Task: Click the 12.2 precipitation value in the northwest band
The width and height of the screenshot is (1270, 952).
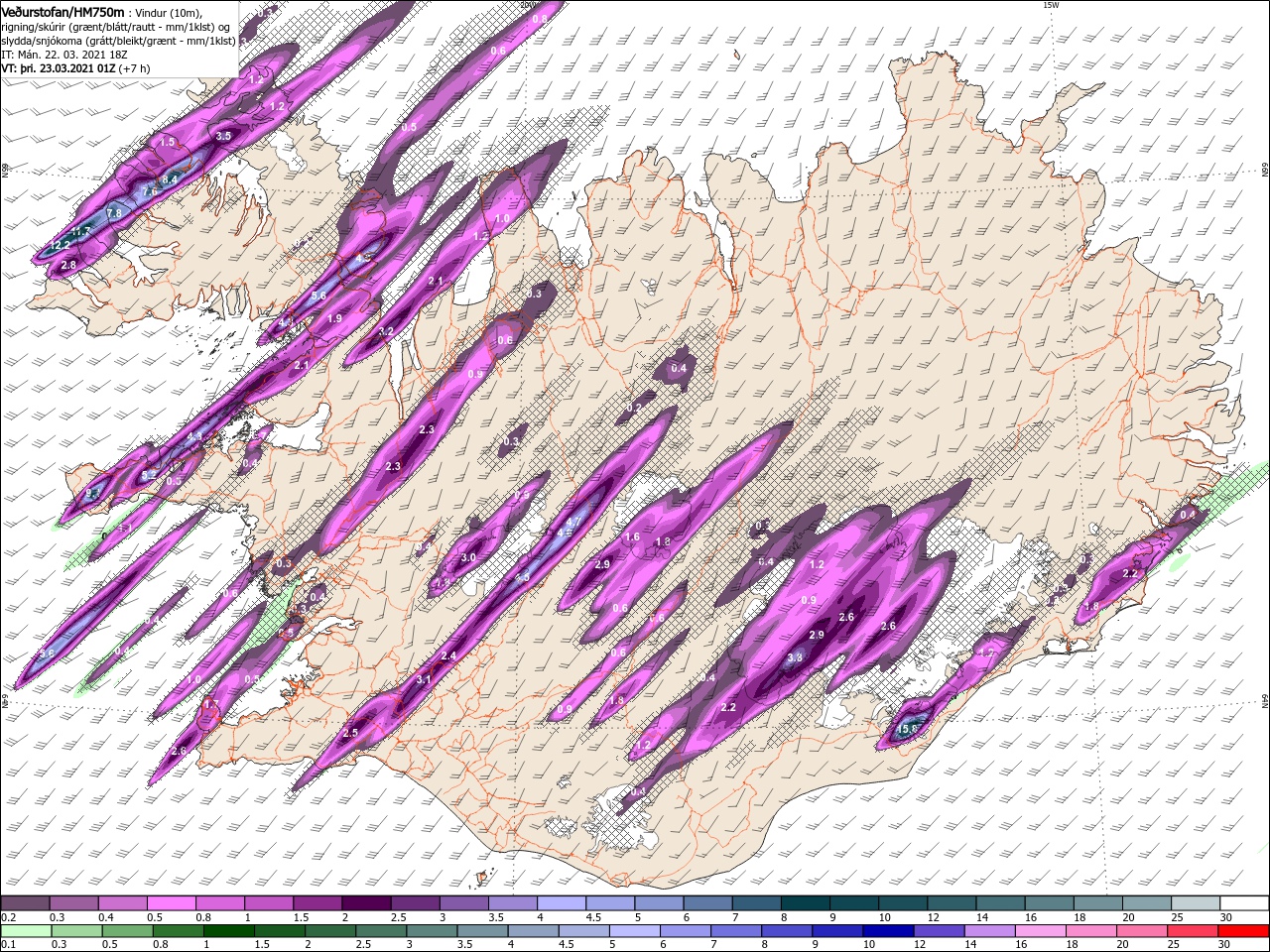Action: pyautogui.click(x=60, y=244)
